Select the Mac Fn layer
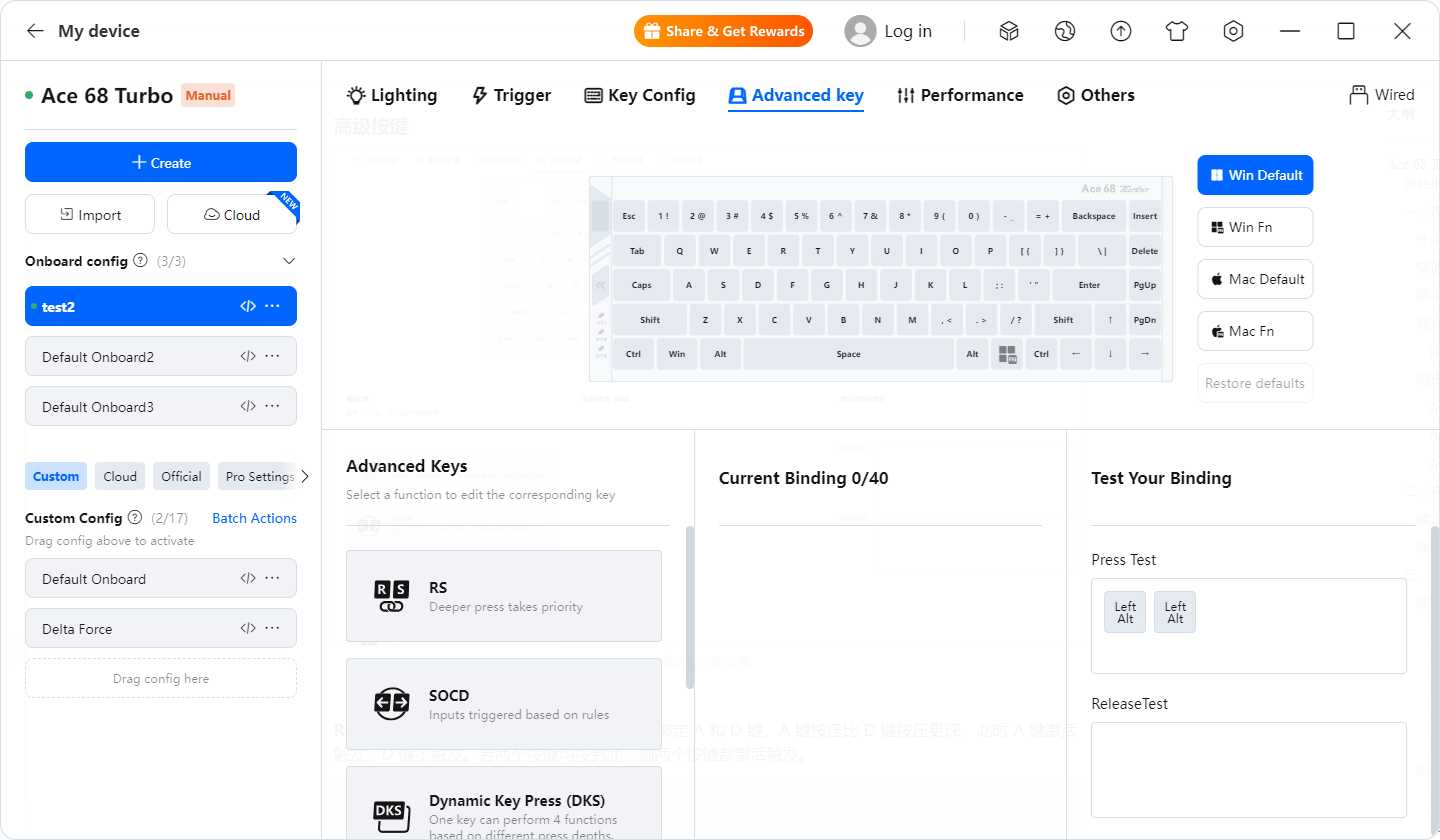This screenshot has width=1440, height=840. pos(1255,331)
